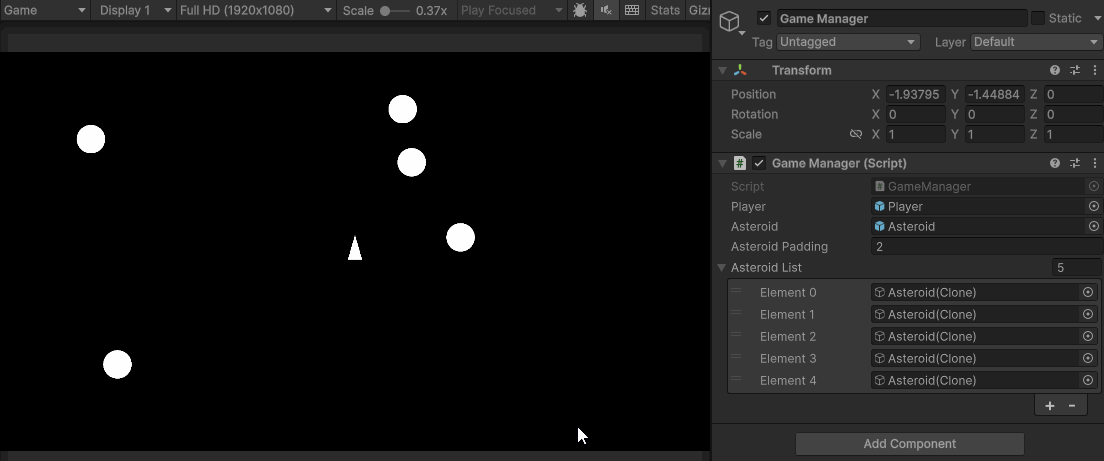Open object picker for Element 4
This screenshot has width=1104, height=461.
click(x=1088, y=380)
